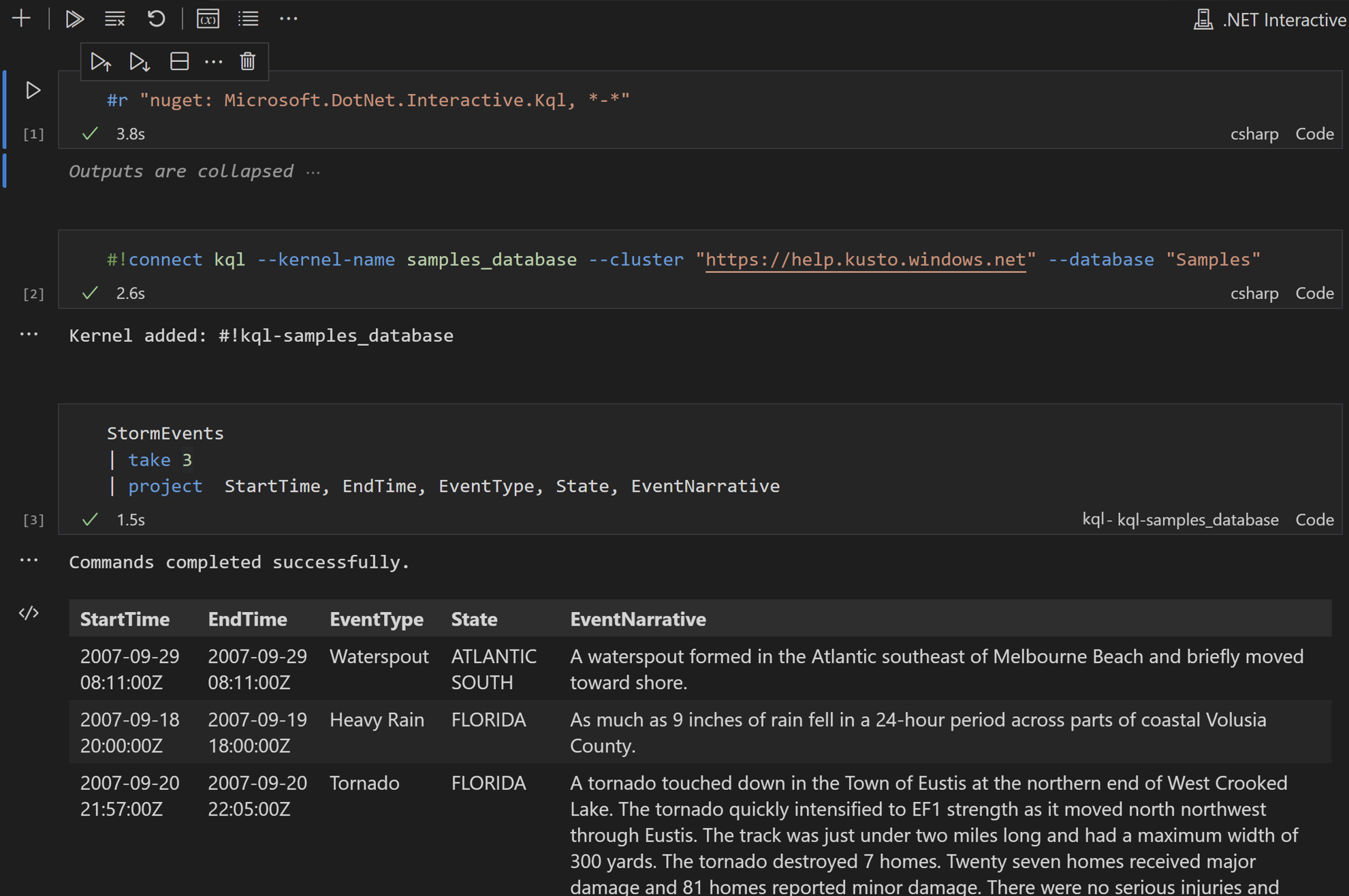
Task: Open output actions for Commands completed output
Action: (29, 560)
